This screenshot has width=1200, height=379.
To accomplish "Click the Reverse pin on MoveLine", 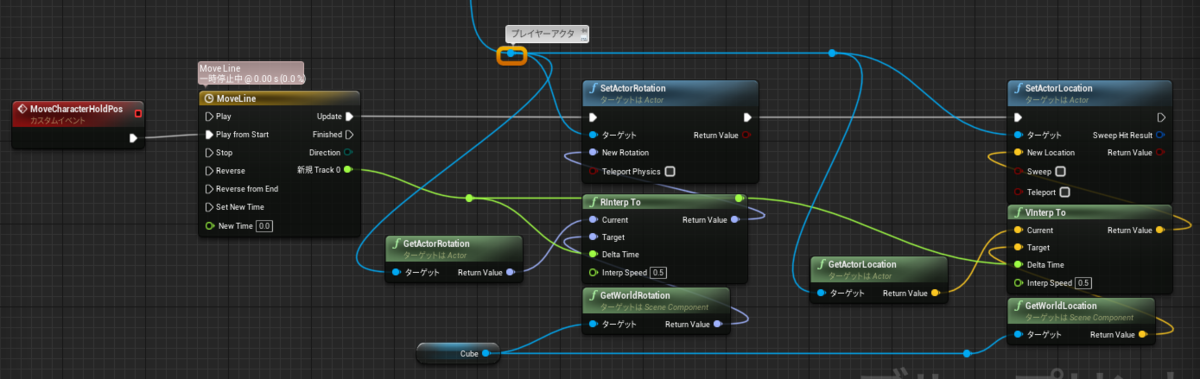I will tap(209, 171).
